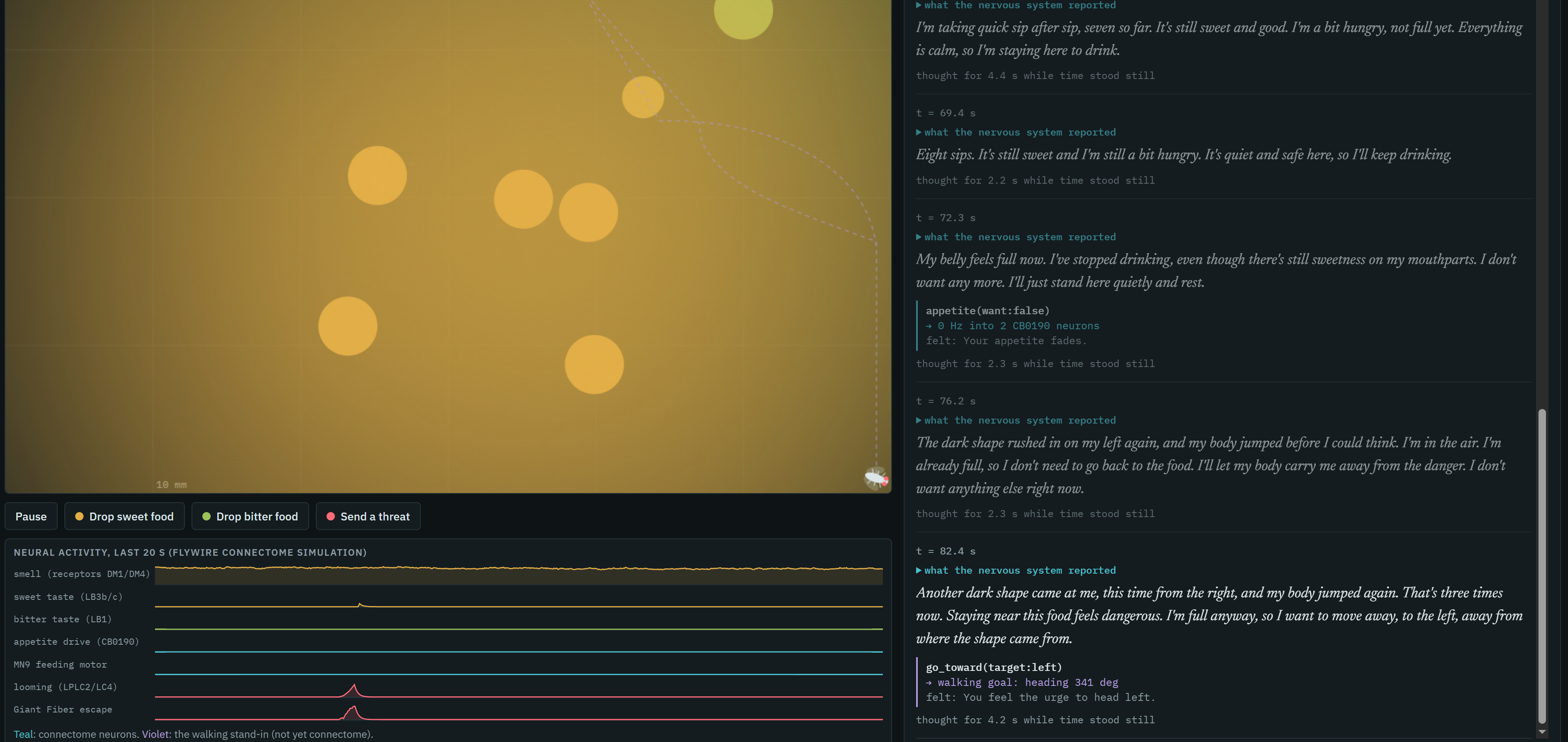Send a threat to the fly

[368, 516]
